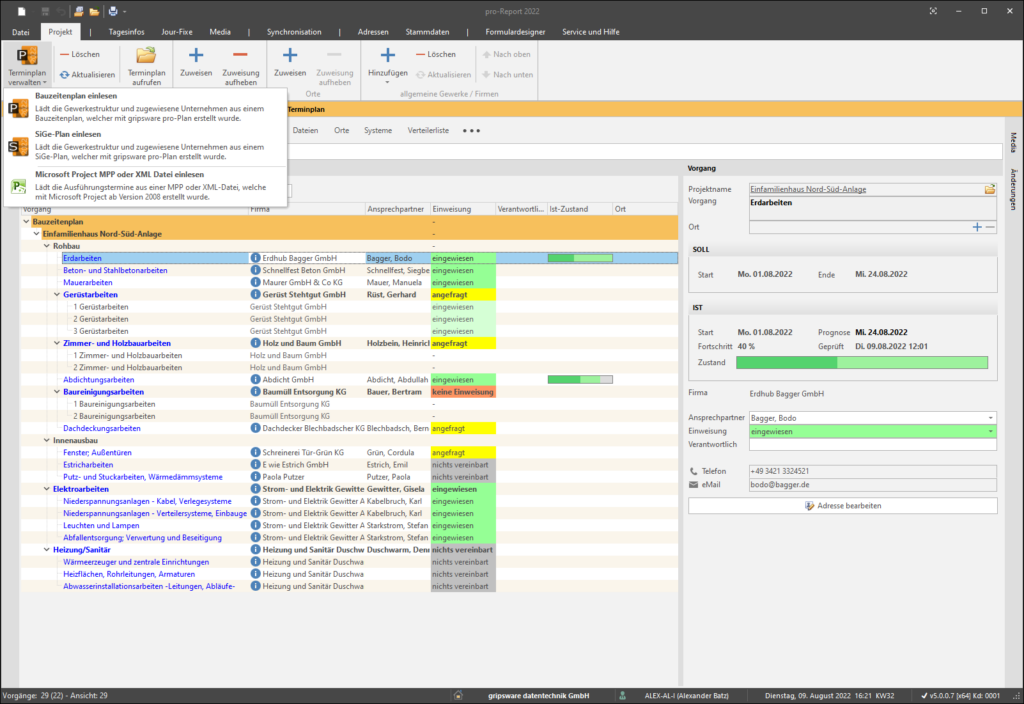The image size is (1024, 704).
Task: Open the Ansprechpartner dropdown showing Bagger, Bodo
Action: tap(990, 417)
